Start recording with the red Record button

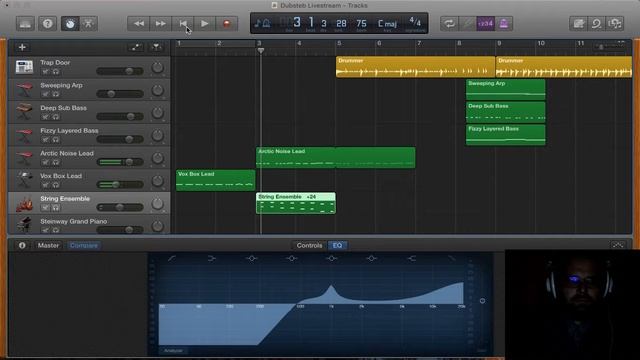pos(227,24)
